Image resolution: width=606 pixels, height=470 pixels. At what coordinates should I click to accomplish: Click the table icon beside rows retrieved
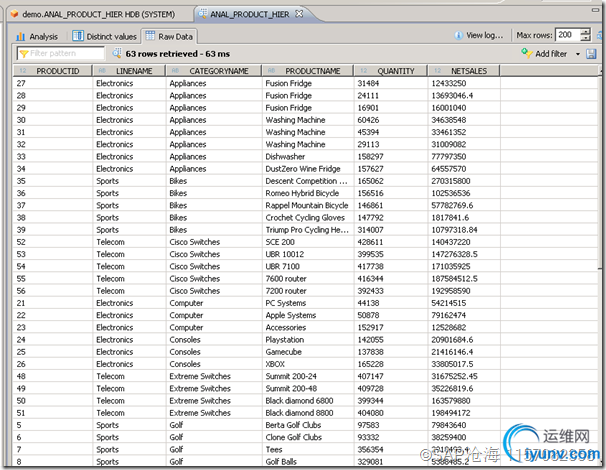[117, 53]
